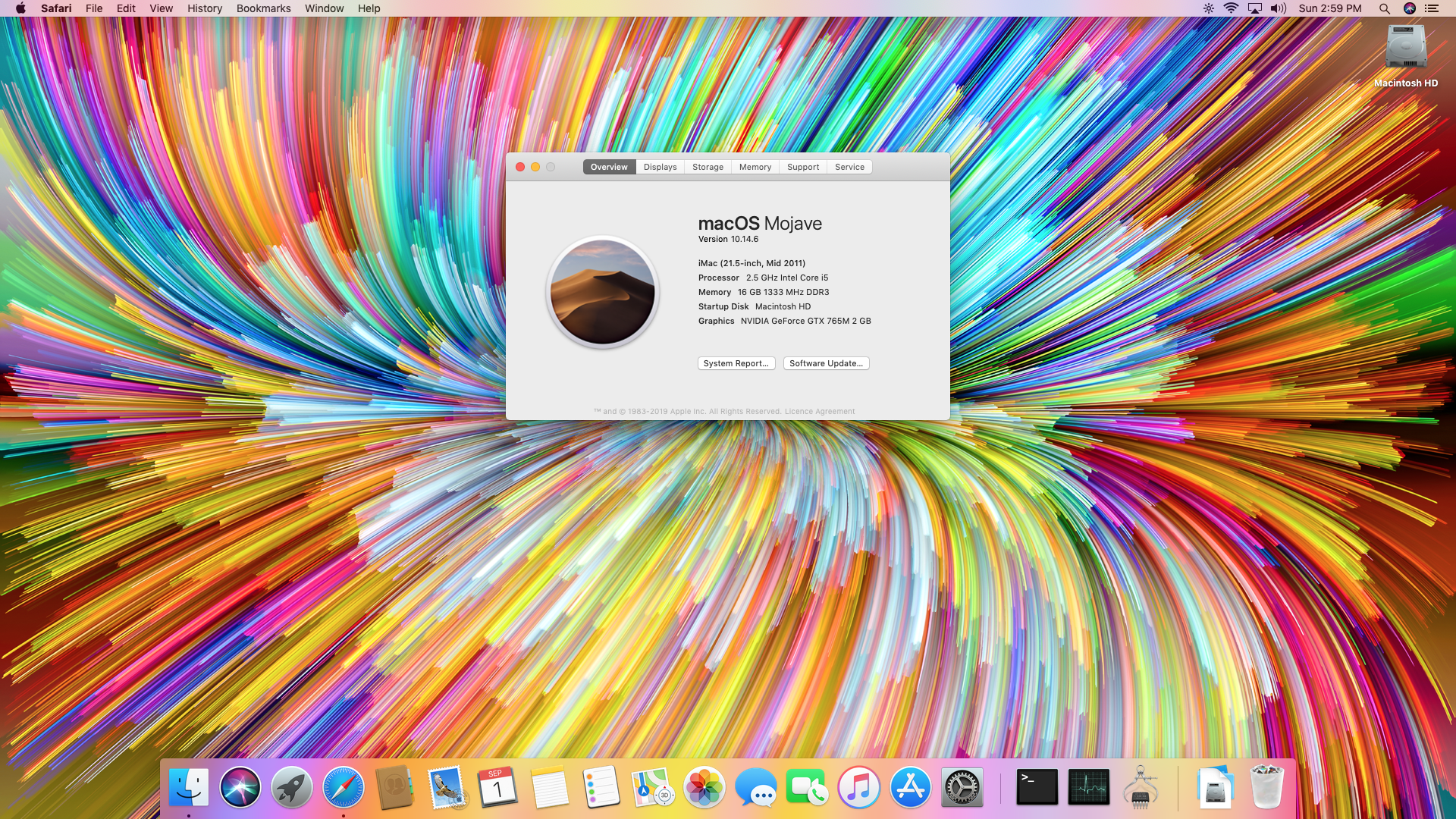Click the Graphics NVIDIA GeForce GTX 765M line
1456x819 pixels.
(x=784, y=321)
